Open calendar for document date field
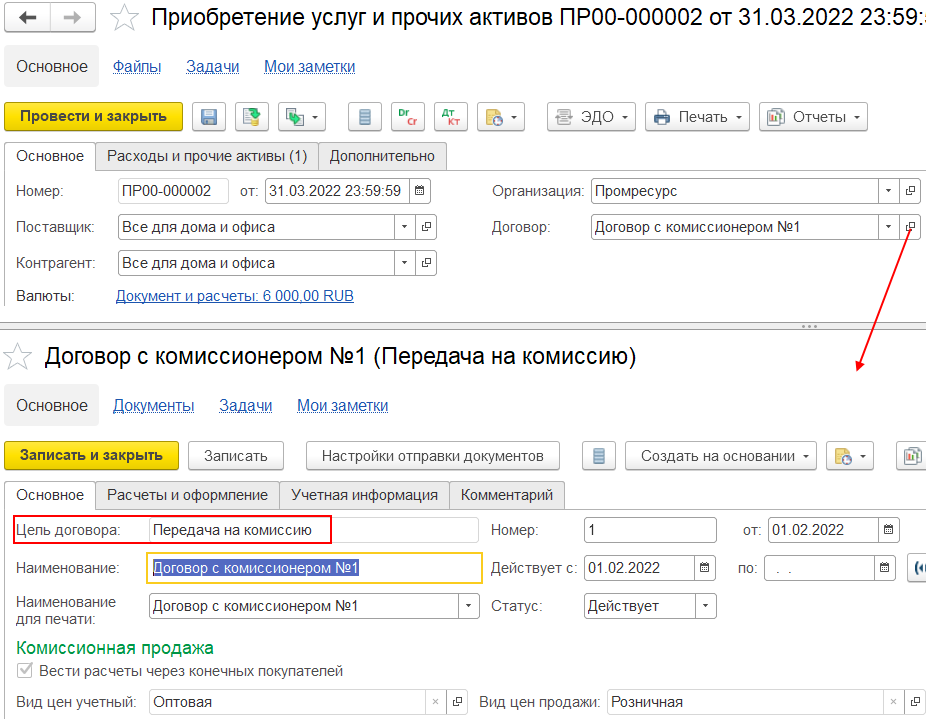Screen dimensions: 926x719 pyautogui.click(x=420, y=191)
